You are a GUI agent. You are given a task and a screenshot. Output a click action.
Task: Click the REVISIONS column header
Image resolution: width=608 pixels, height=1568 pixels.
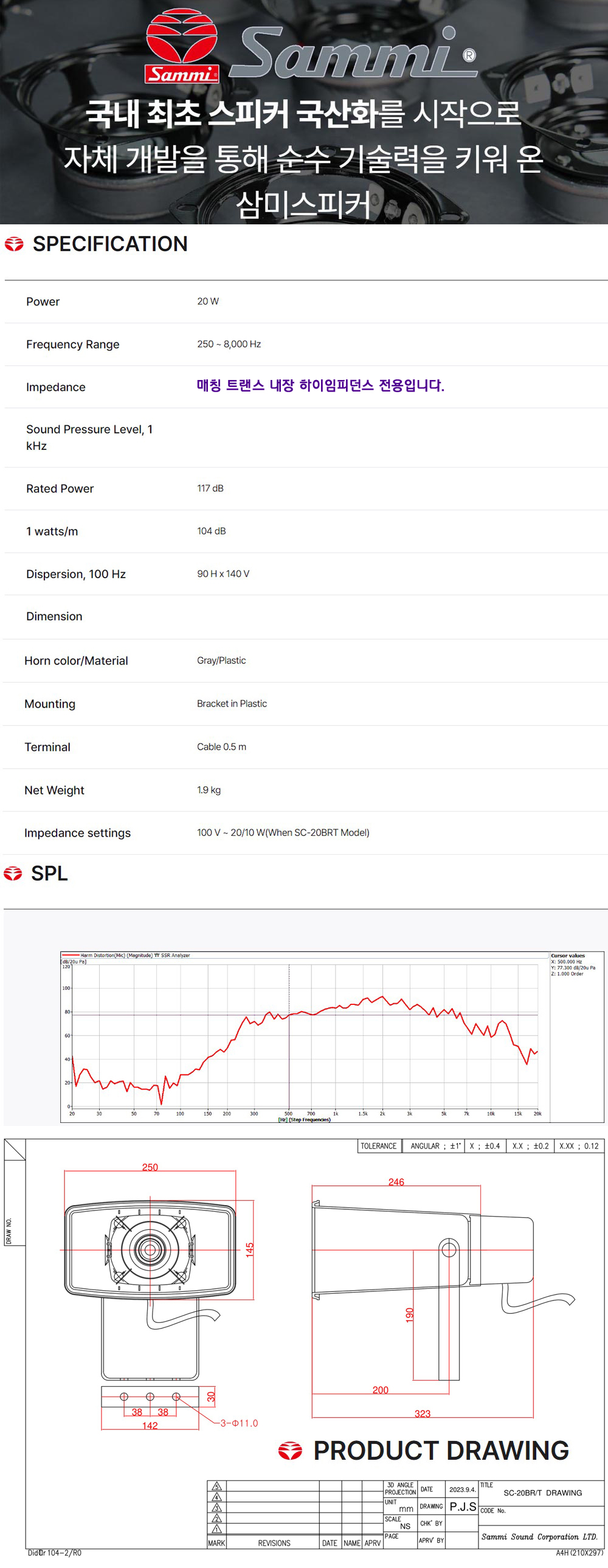(274, 1543)
